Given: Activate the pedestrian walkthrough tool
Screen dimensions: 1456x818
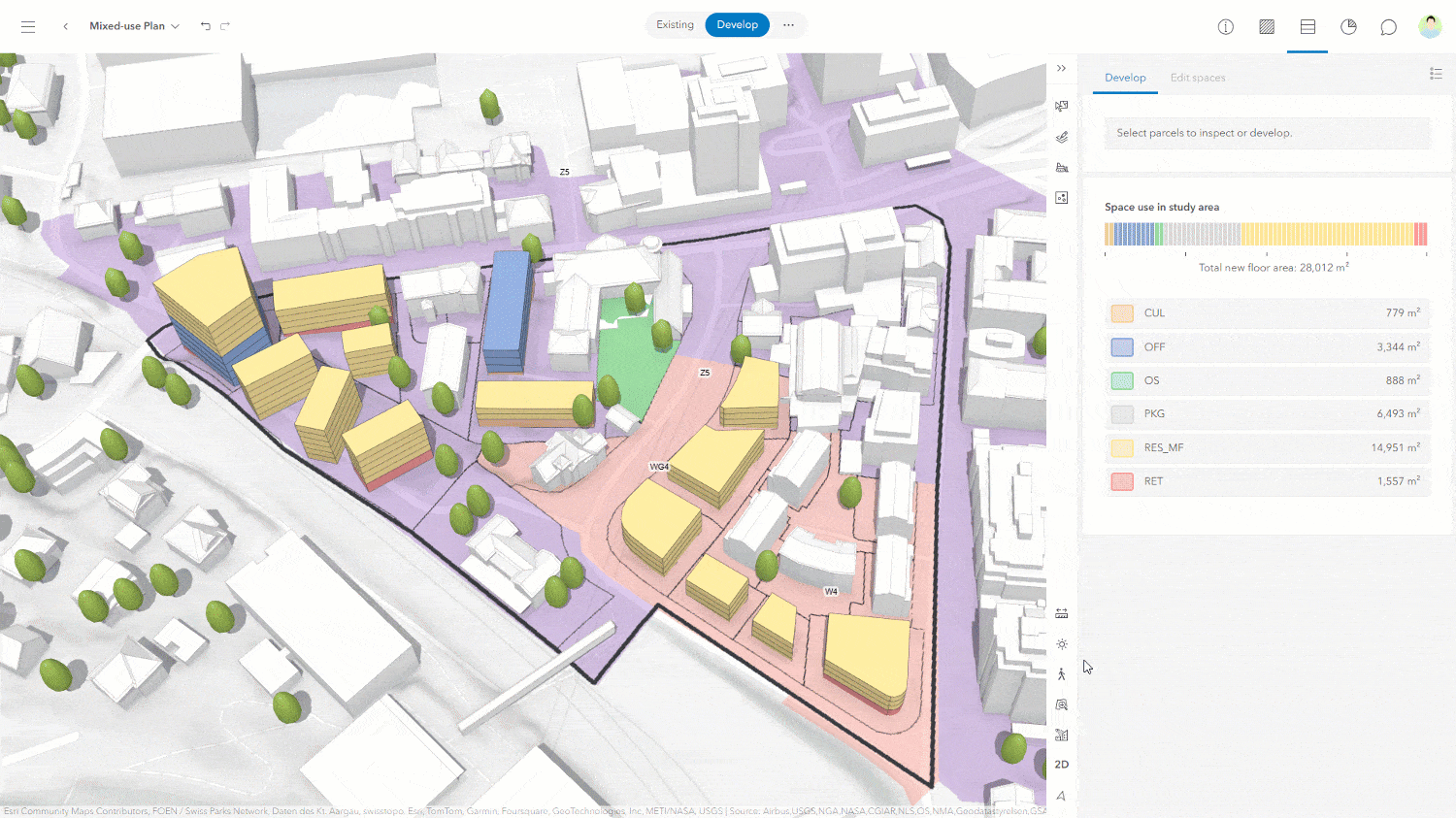Looking at the screenshot, I should [x=1061, y=674].
